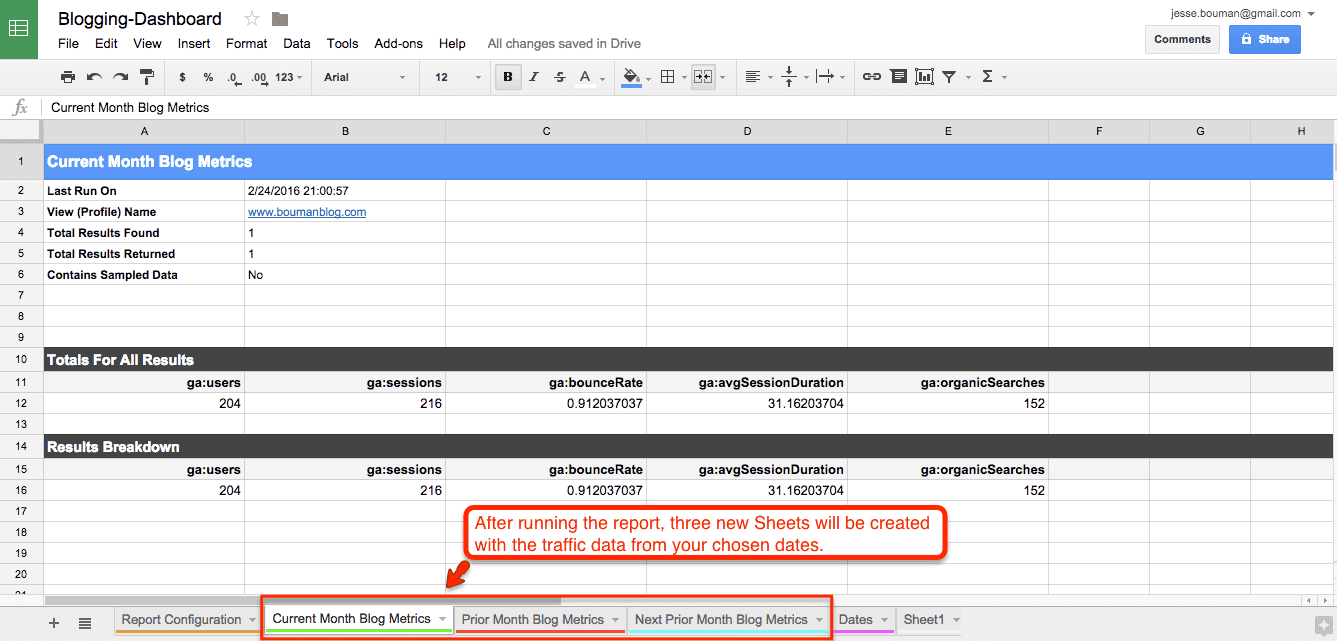Toggle italic formatting
The image size is (1337, 641).
tap(533, 76)
